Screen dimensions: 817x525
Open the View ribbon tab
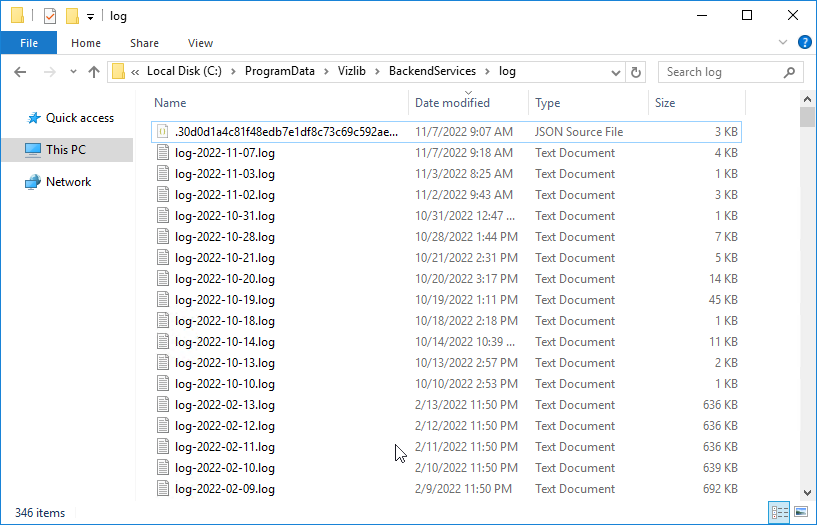pos(200,43)
